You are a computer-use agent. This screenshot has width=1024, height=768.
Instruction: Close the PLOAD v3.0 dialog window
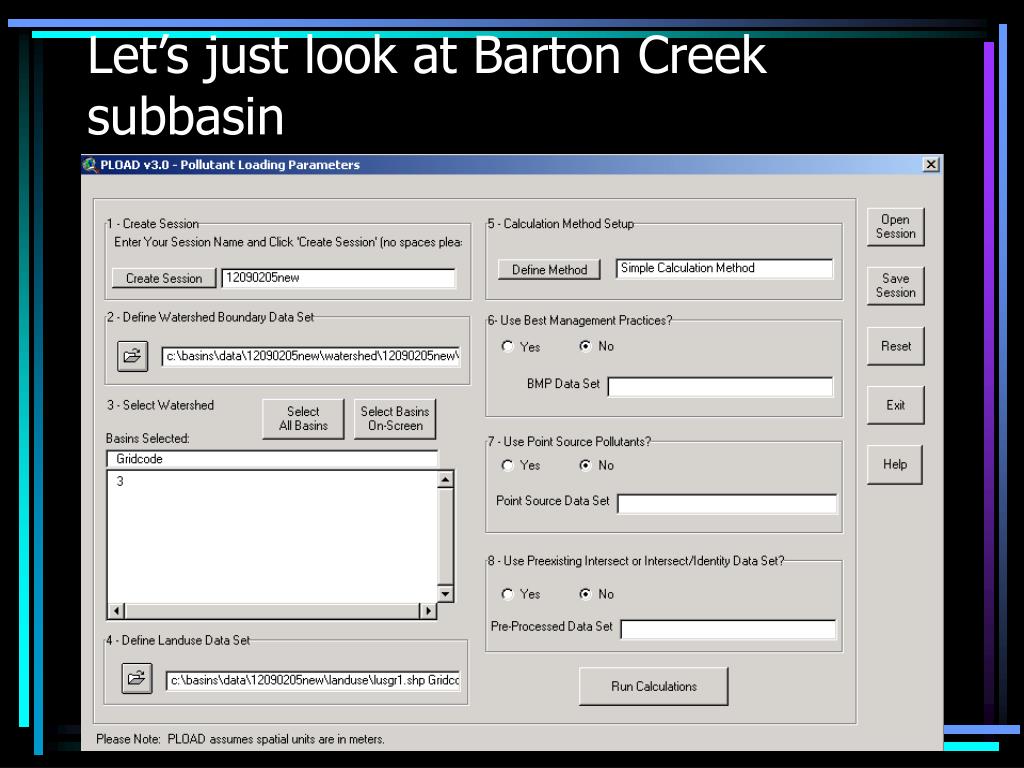[931, 165]
